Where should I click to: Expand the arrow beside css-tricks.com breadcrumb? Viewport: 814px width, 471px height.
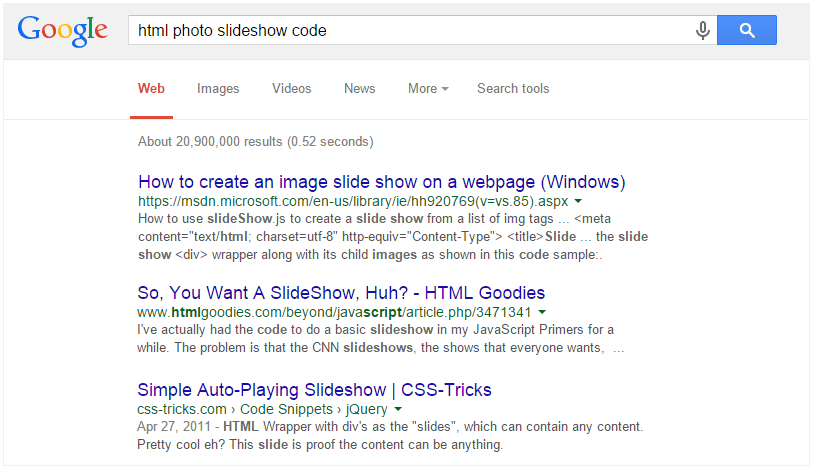point(398,409)
